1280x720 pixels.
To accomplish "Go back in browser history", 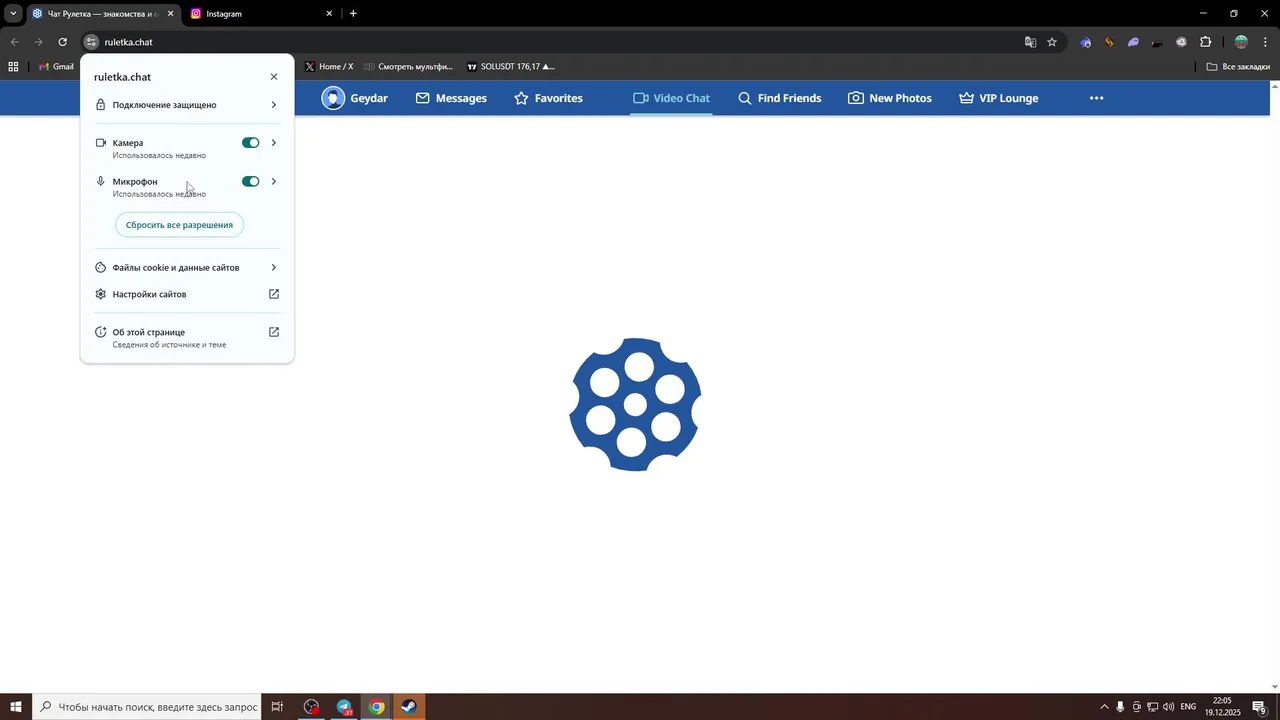I will tap(14, 42).
